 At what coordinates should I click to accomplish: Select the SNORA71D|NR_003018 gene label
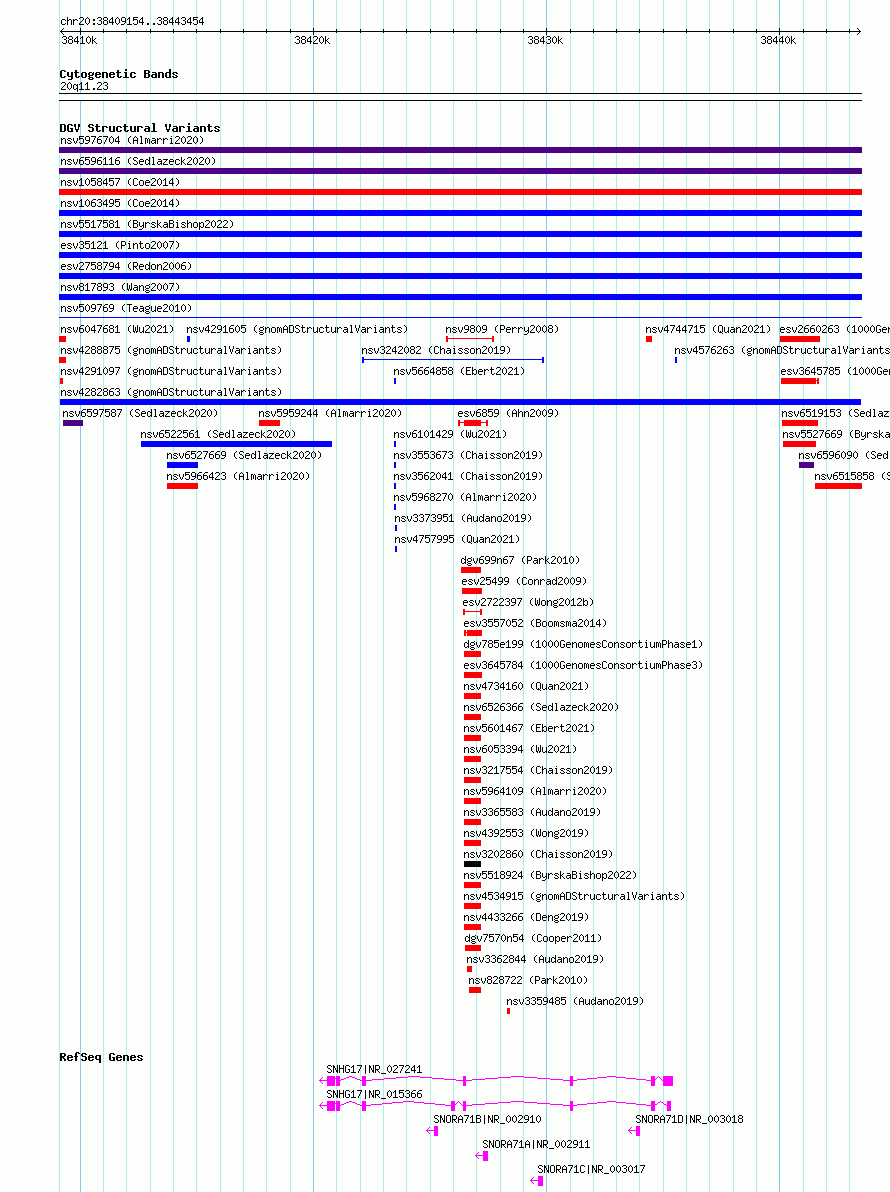click(689, 1120)
